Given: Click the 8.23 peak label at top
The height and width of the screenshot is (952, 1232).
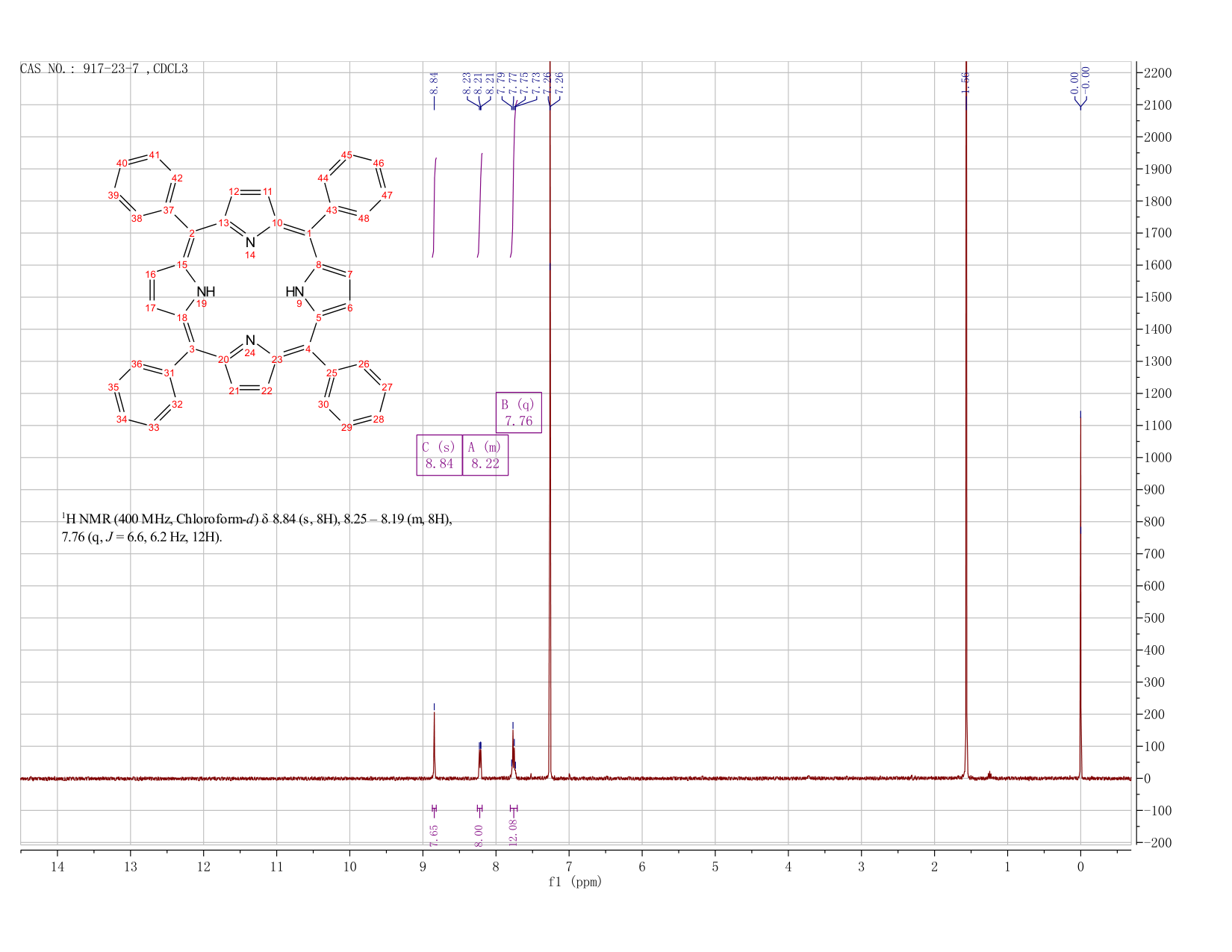Looking at the screenshot, I should click(467, 83).
